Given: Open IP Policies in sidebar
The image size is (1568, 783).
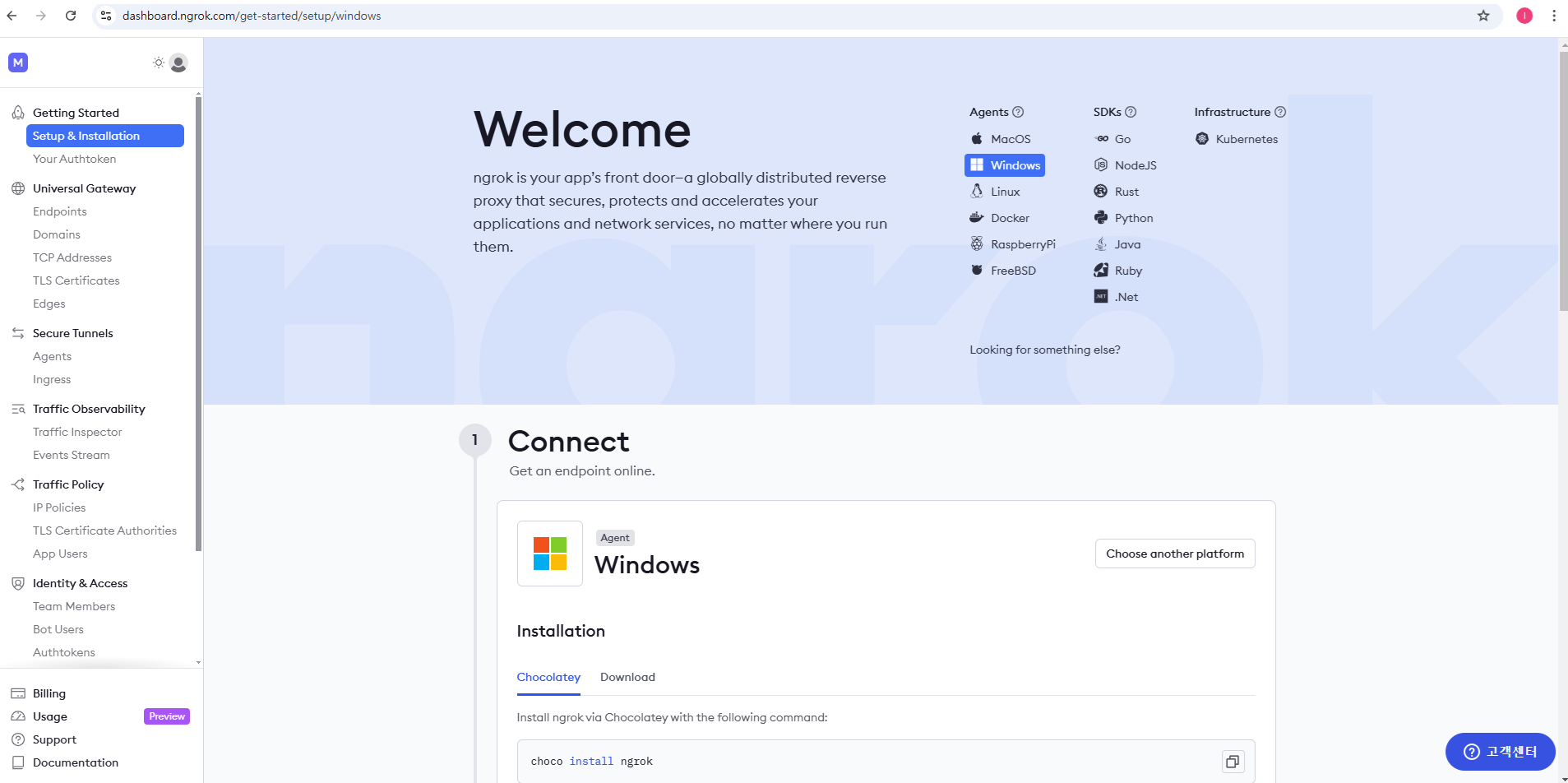Looking at the screenshot, I should [x=59, y=507].
